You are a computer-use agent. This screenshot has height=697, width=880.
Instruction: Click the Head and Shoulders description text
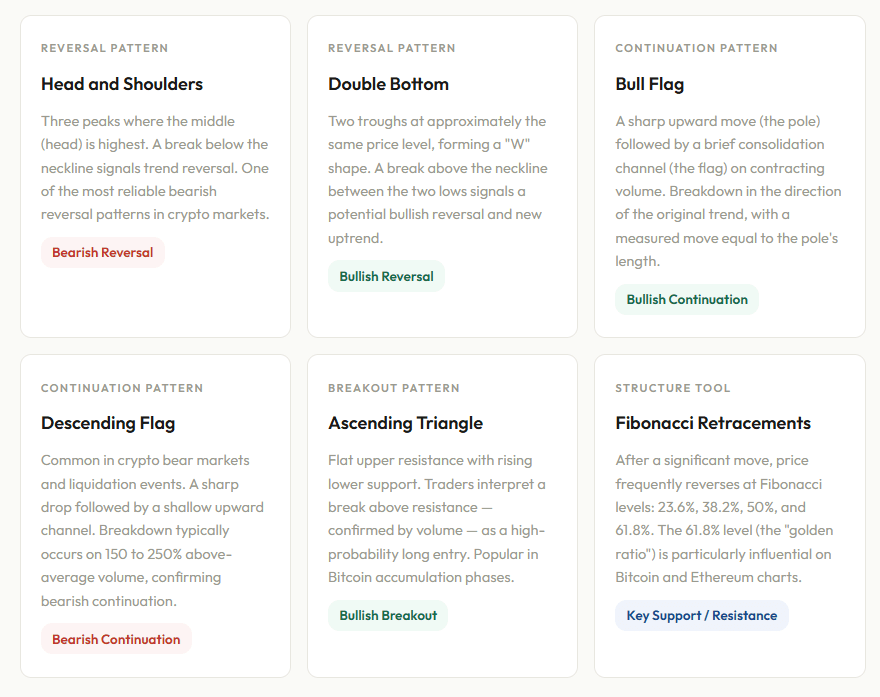click(x=155, y=168)
